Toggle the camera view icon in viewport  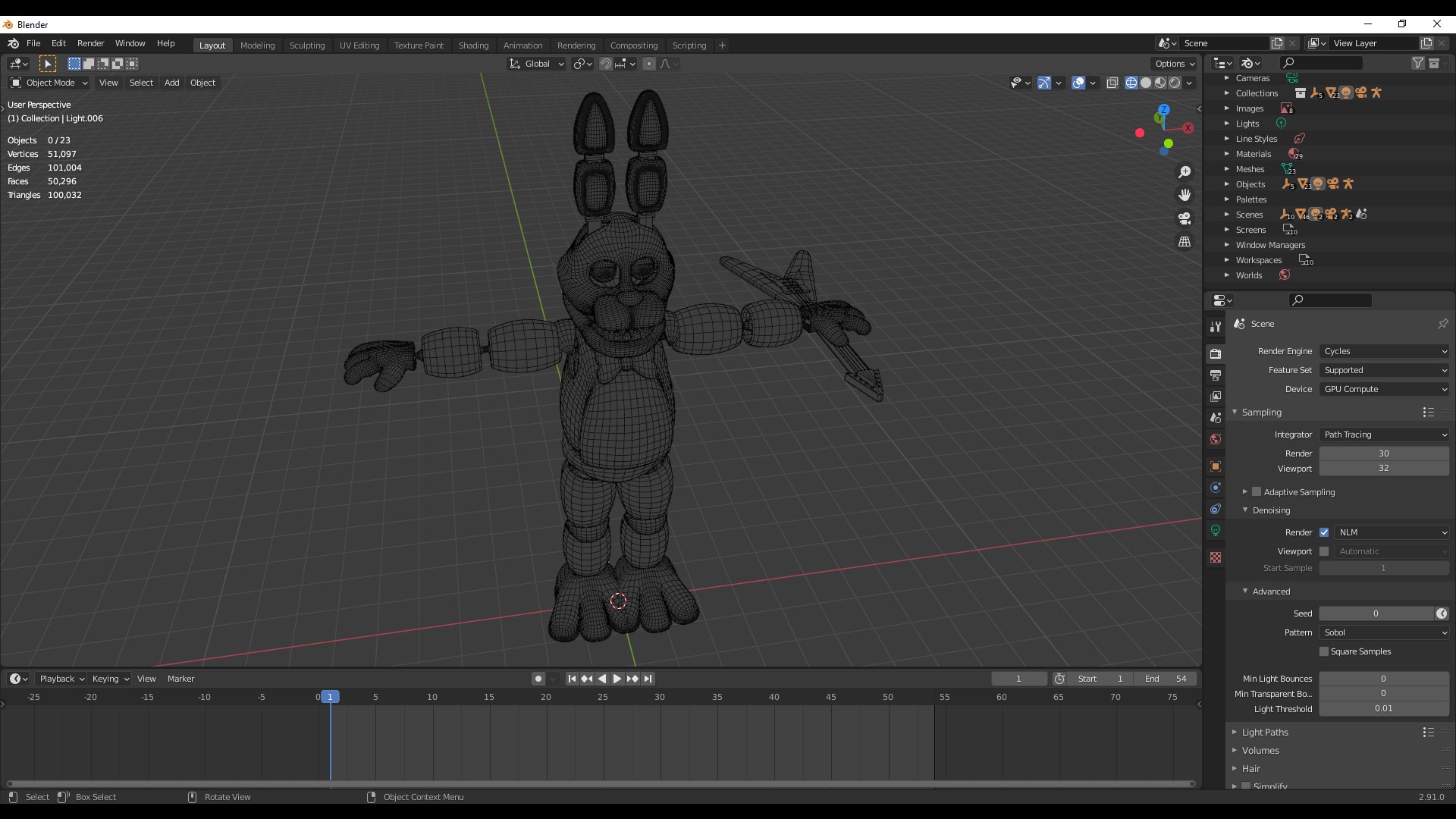1185,218
